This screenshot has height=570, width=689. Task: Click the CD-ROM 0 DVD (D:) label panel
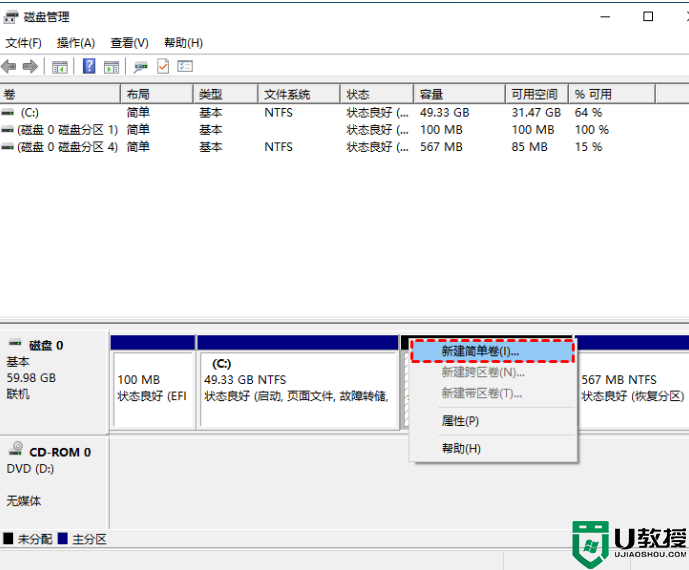coord(54,482)
